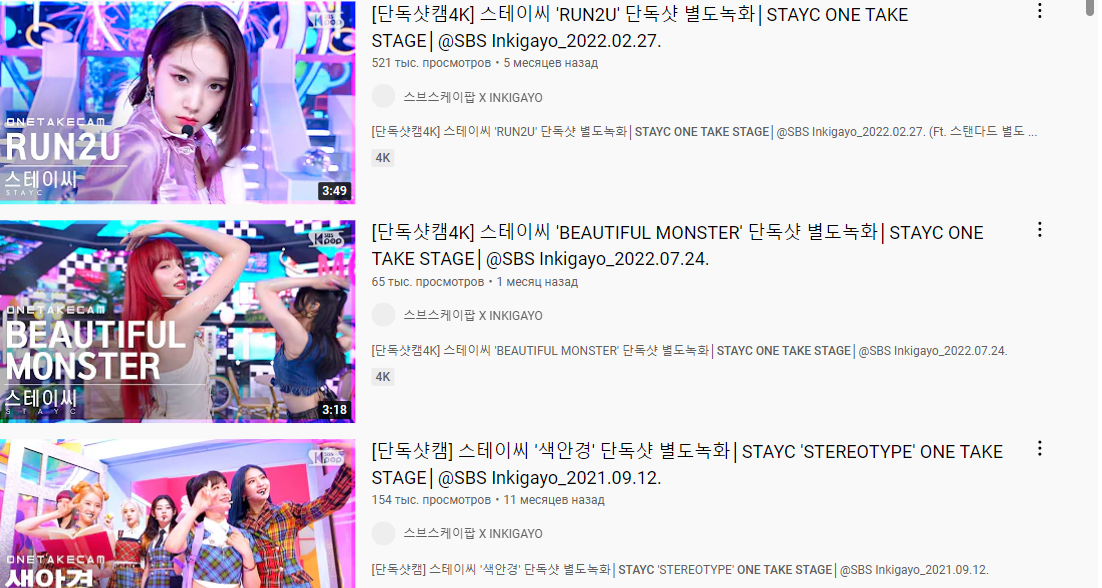Viewport: 1102px width, 588px height.
Task: Click the channel avatar under the STEREOTYPE video
Action: point(383,533)
